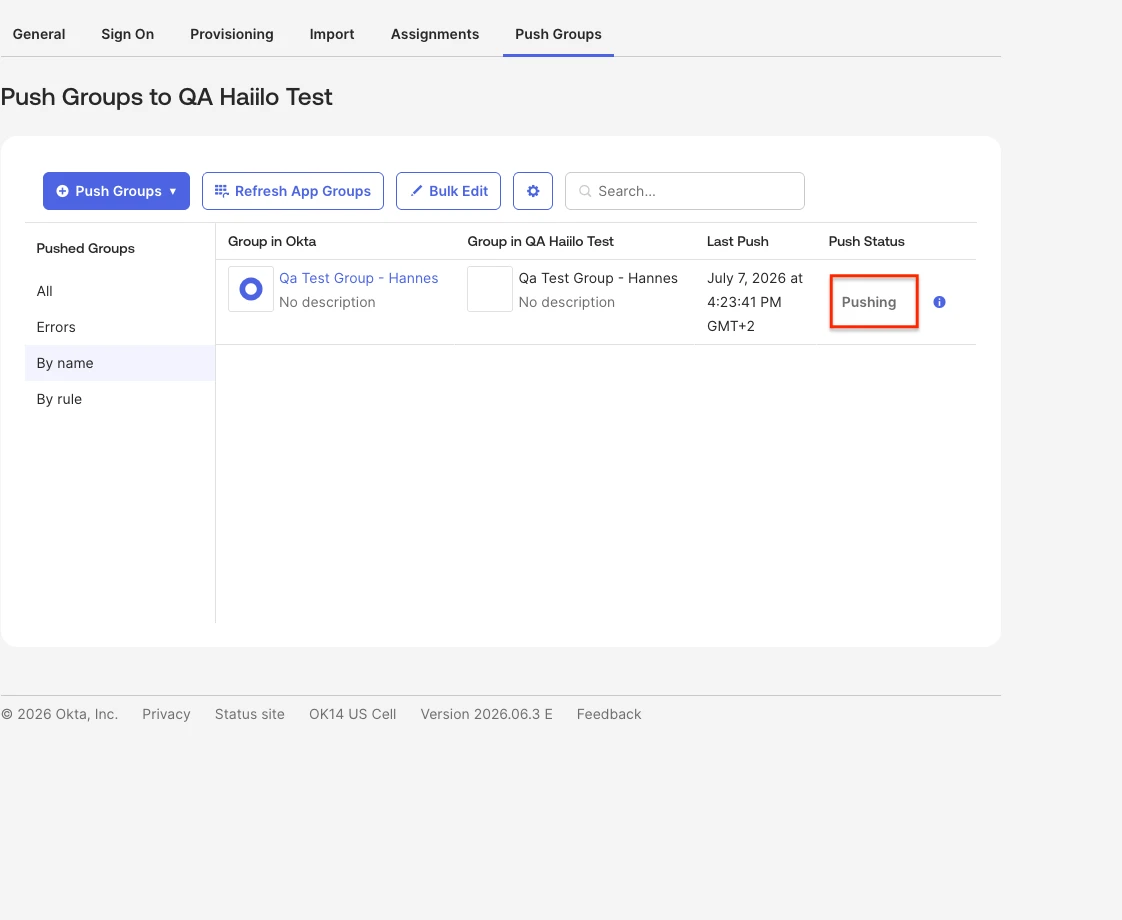The image size is (1122, 920).
Task: Focus the Search input field
Action: coord(685,191)
